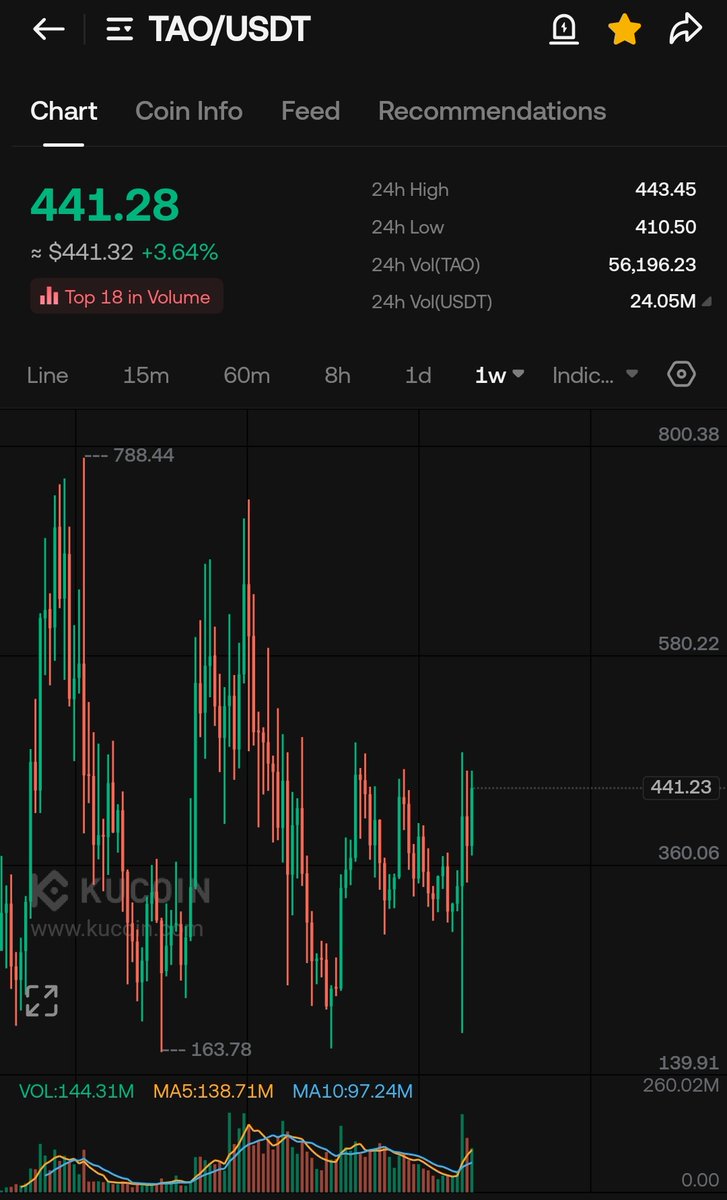
Task: Expand the 24h Vol(USDT) 24.05M value
Action: click(669, 301)
